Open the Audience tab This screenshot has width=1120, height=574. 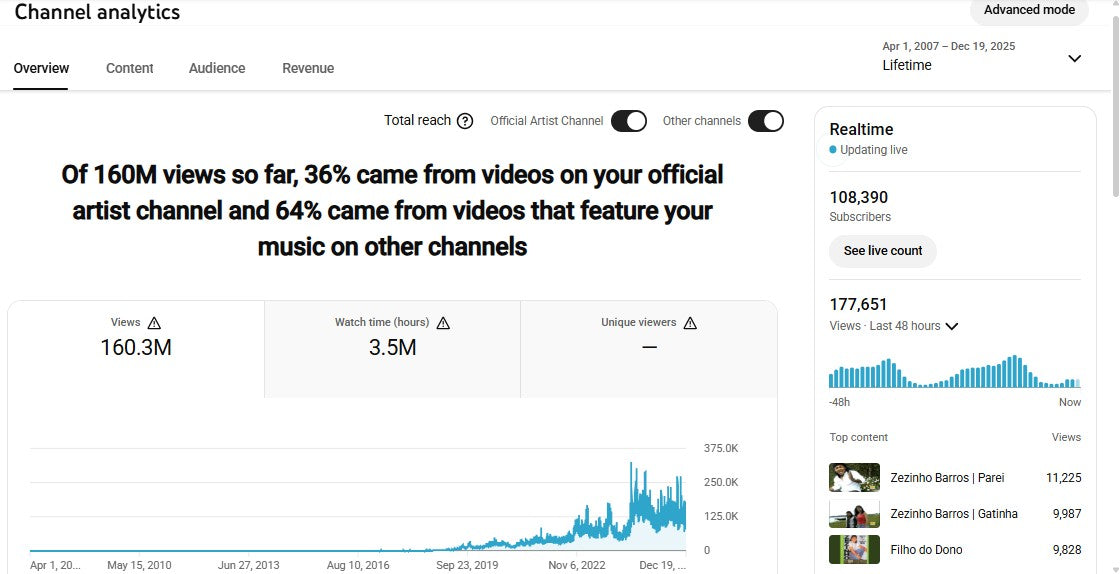[217, 68]
